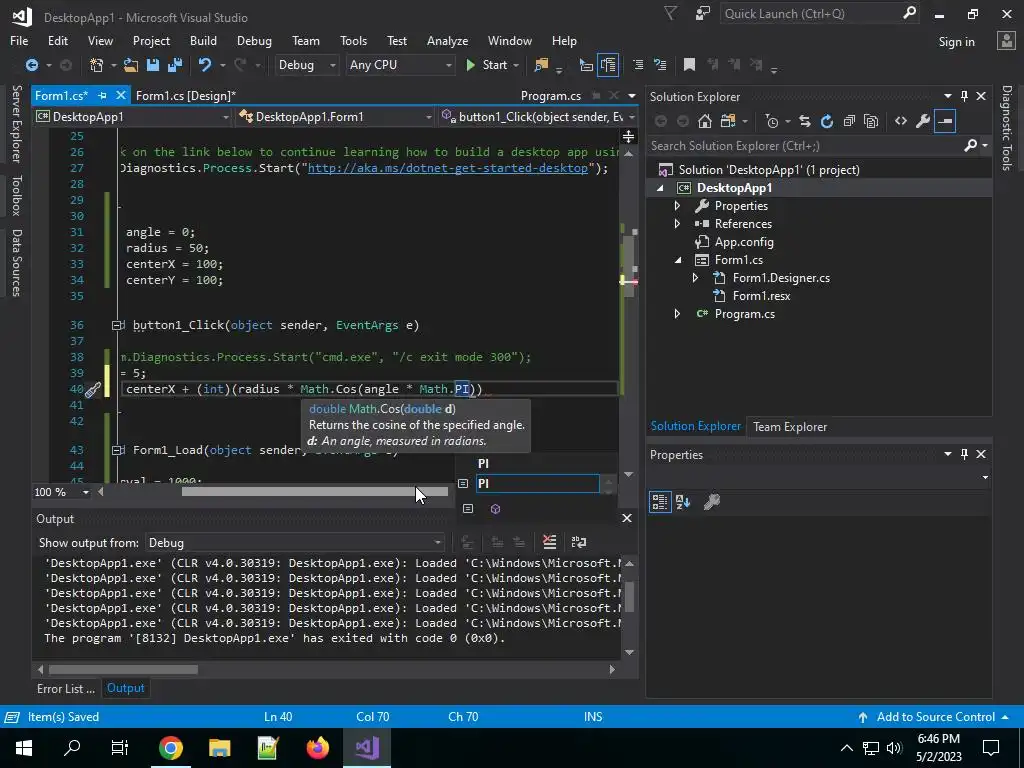Open the Toolbox side tab
Image resolution: width=1024 pixels, height=768 pixels.
[16, 195]
